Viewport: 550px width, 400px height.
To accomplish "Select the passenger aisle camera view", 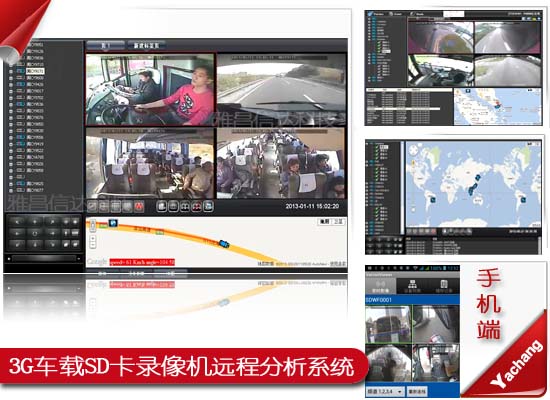I will click(x=282, y=163).
